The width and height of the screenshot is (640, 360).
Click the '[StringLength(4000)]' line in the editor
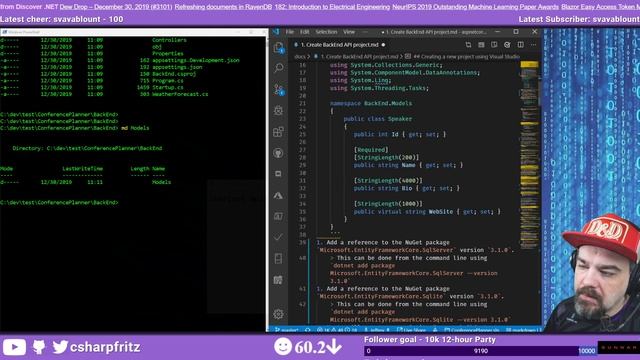coord(388,180)
